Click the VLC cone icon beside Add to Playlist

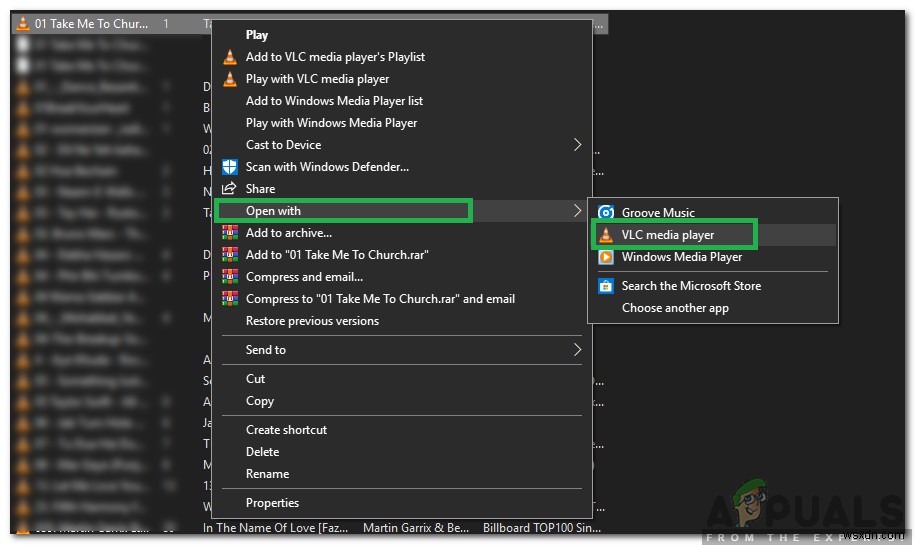(230, 57)
